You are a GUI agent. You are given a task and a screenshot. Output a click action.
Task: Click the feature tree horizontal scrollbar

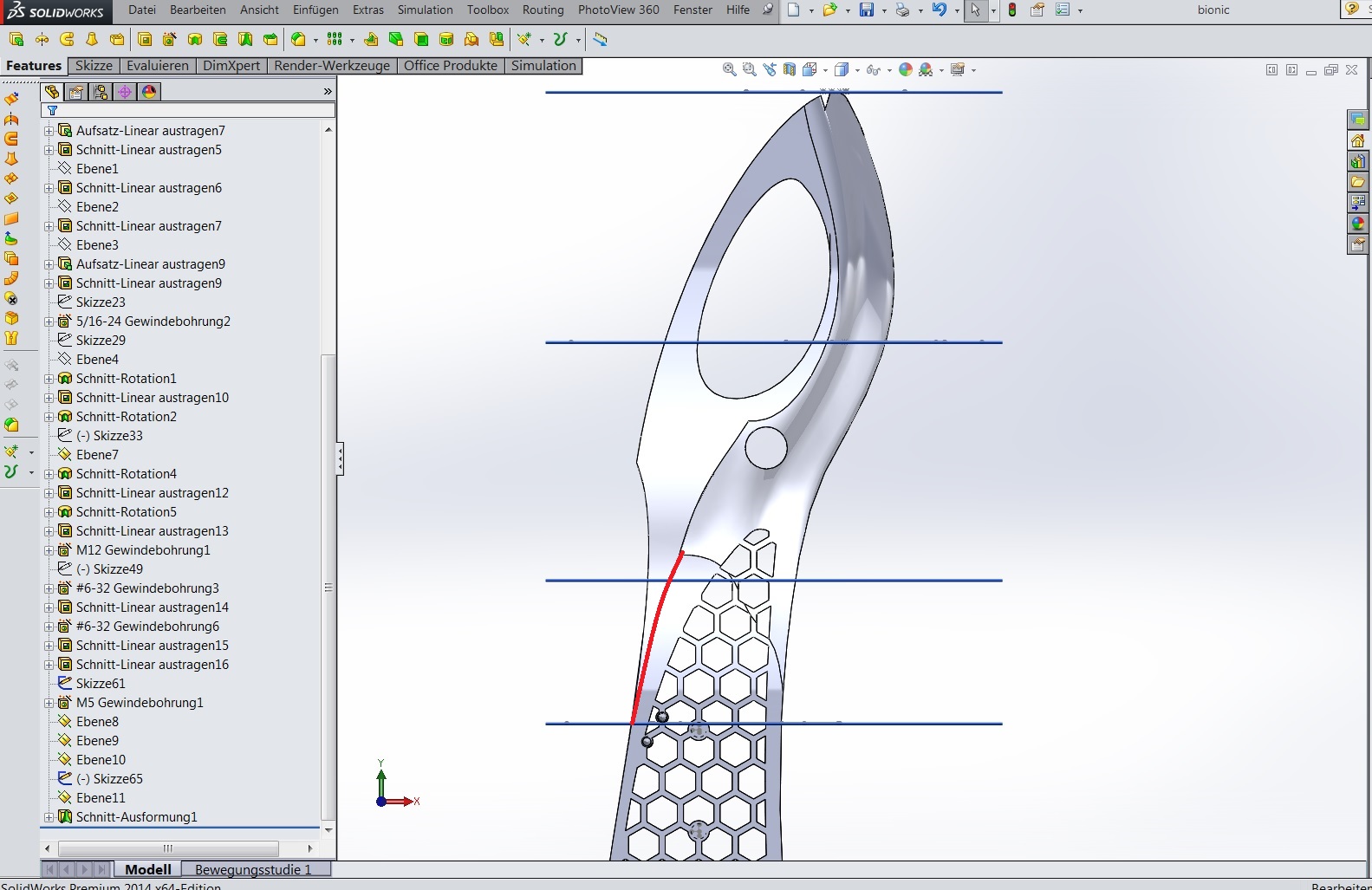167,848
